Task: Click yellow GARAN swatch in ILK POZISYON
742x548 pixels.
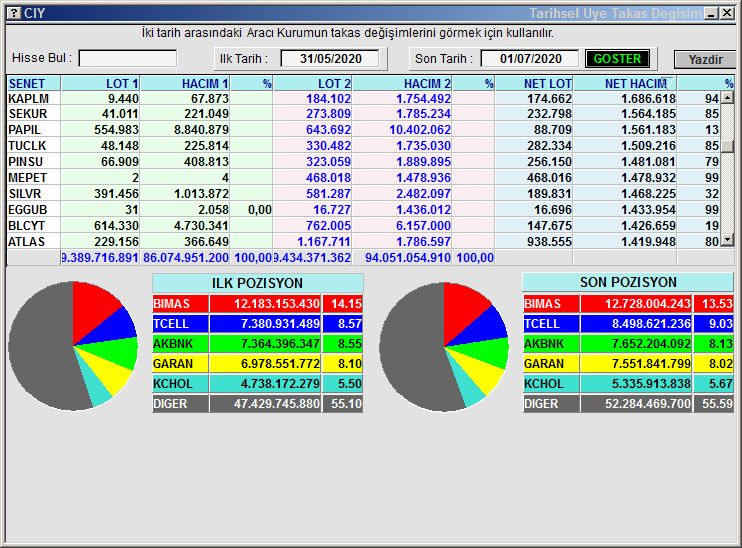Action: 180,364
